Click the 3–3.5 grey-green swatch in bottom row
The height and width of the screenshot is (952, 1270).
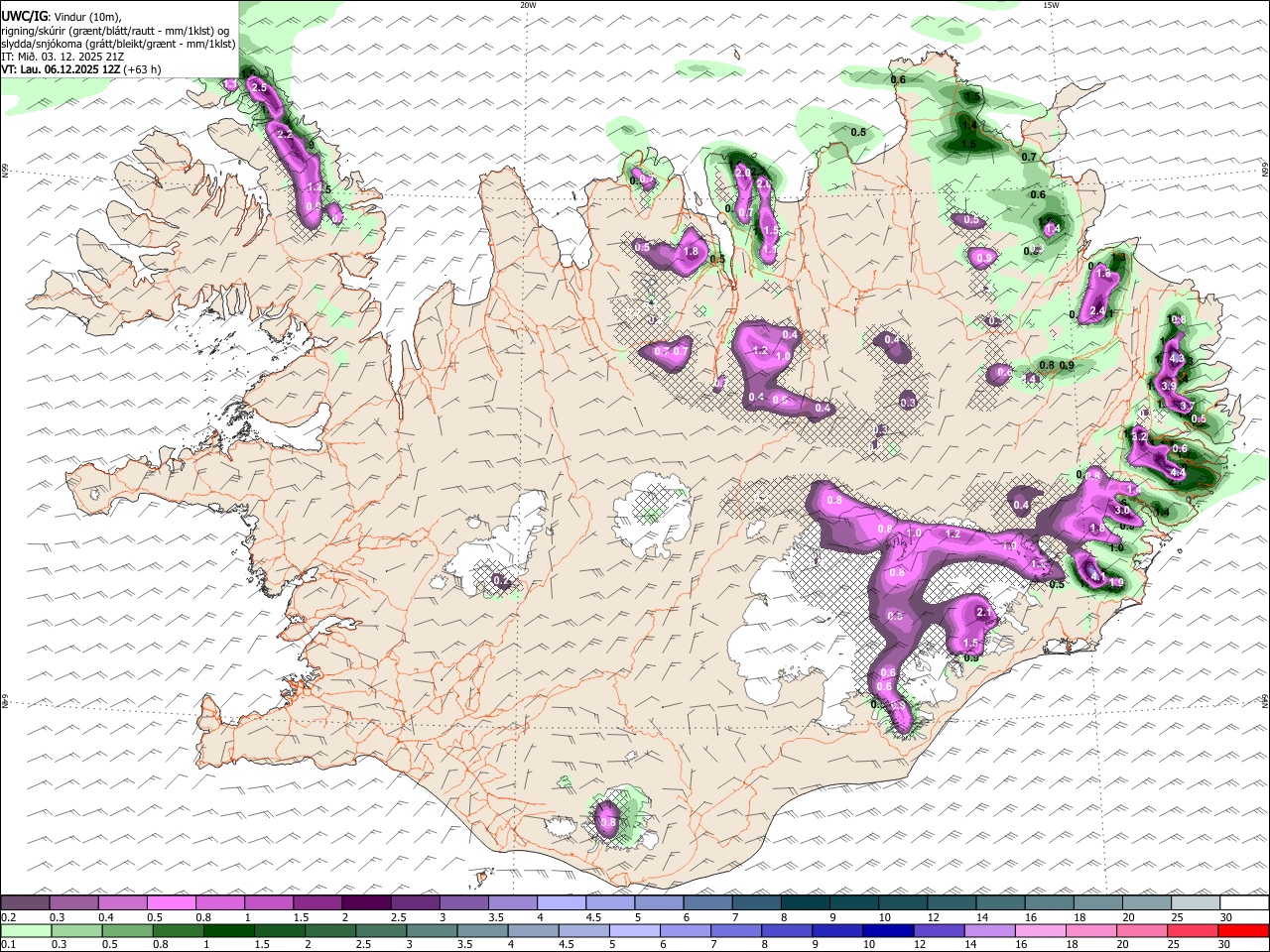point(432,930)
